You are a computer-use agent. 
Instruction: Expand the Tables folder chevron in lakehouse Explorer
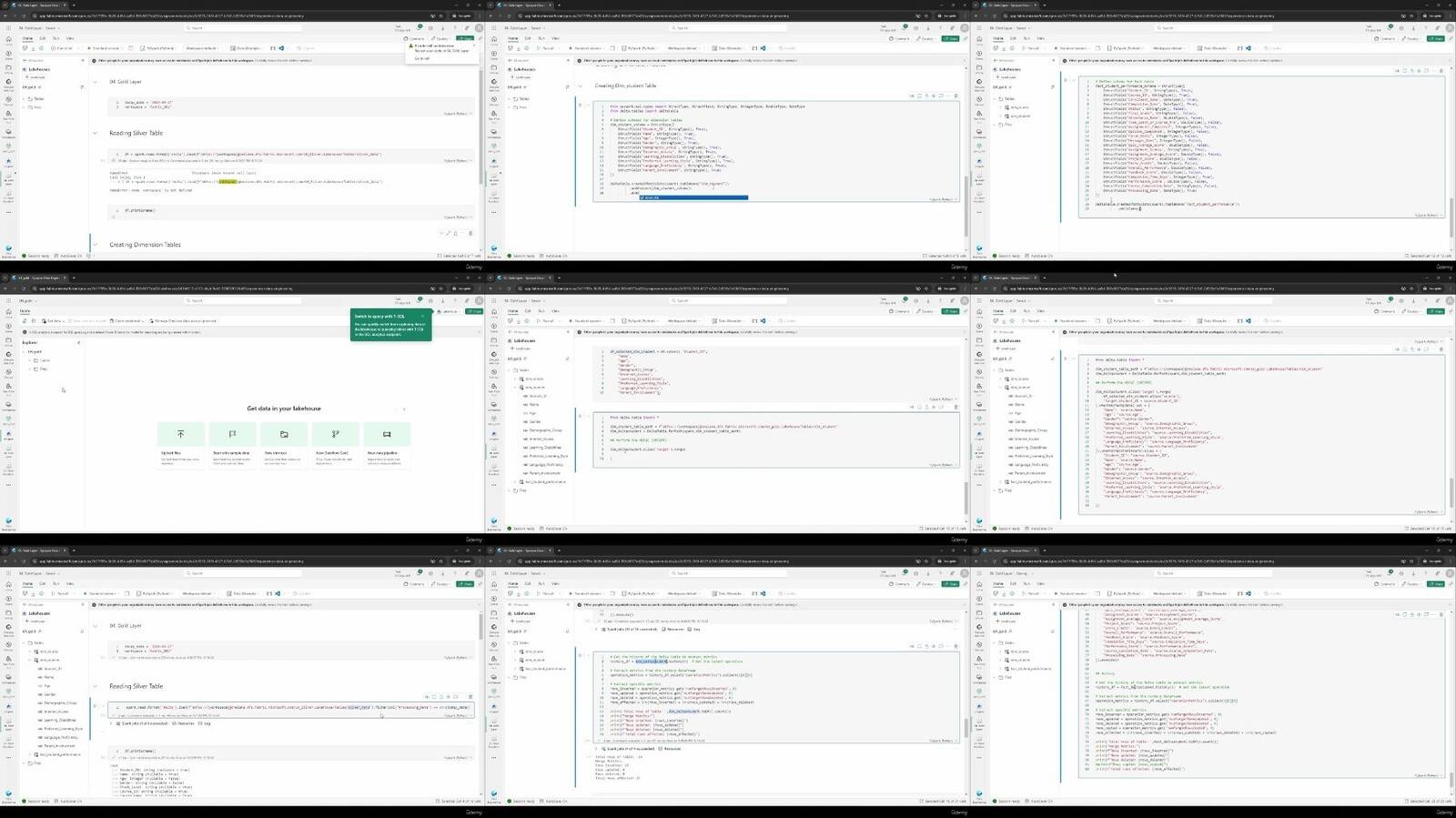(32, 360)
